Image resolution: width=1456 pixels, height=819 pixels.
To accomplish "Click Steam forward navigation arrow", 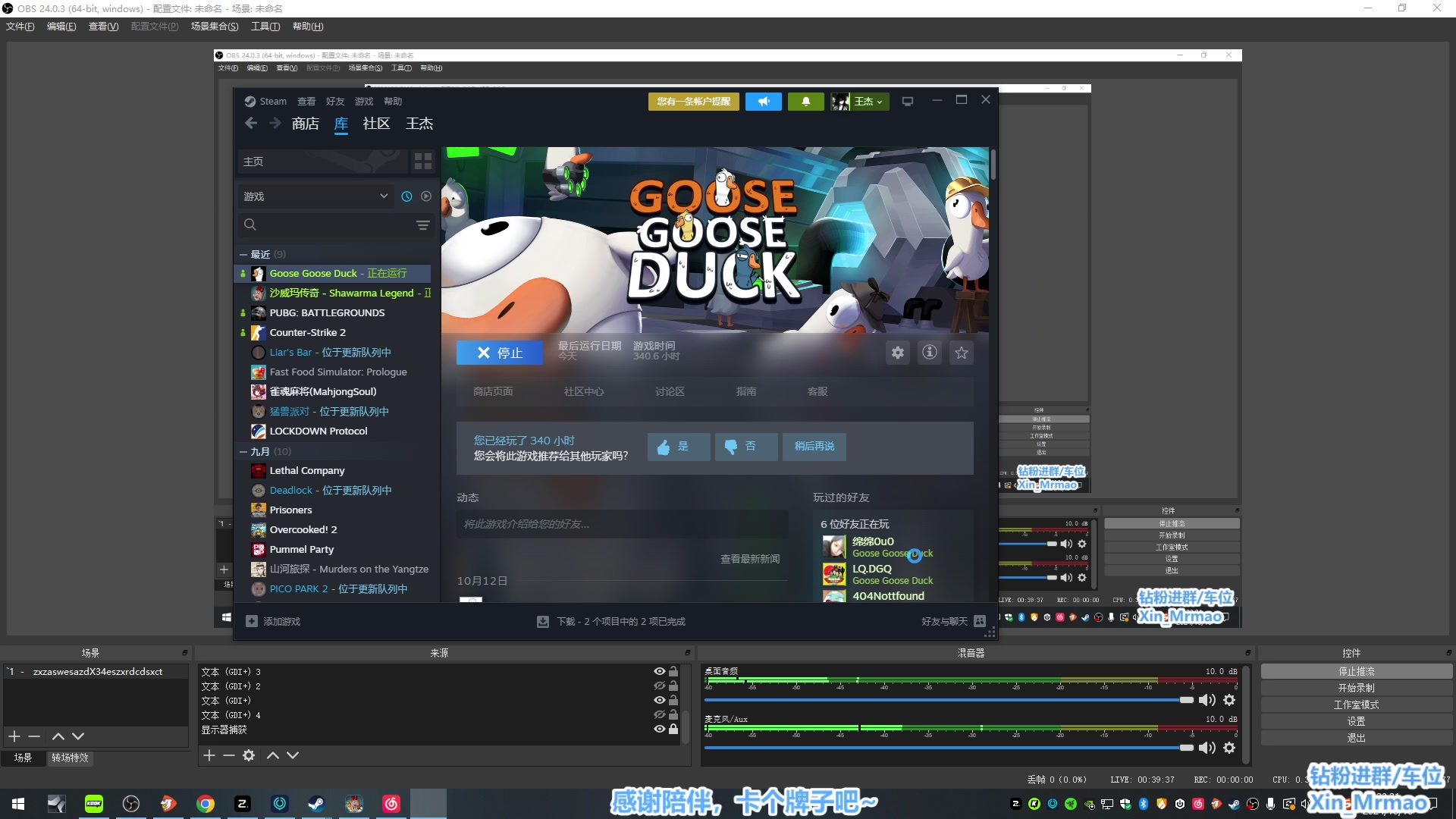I will click(275, 124).
